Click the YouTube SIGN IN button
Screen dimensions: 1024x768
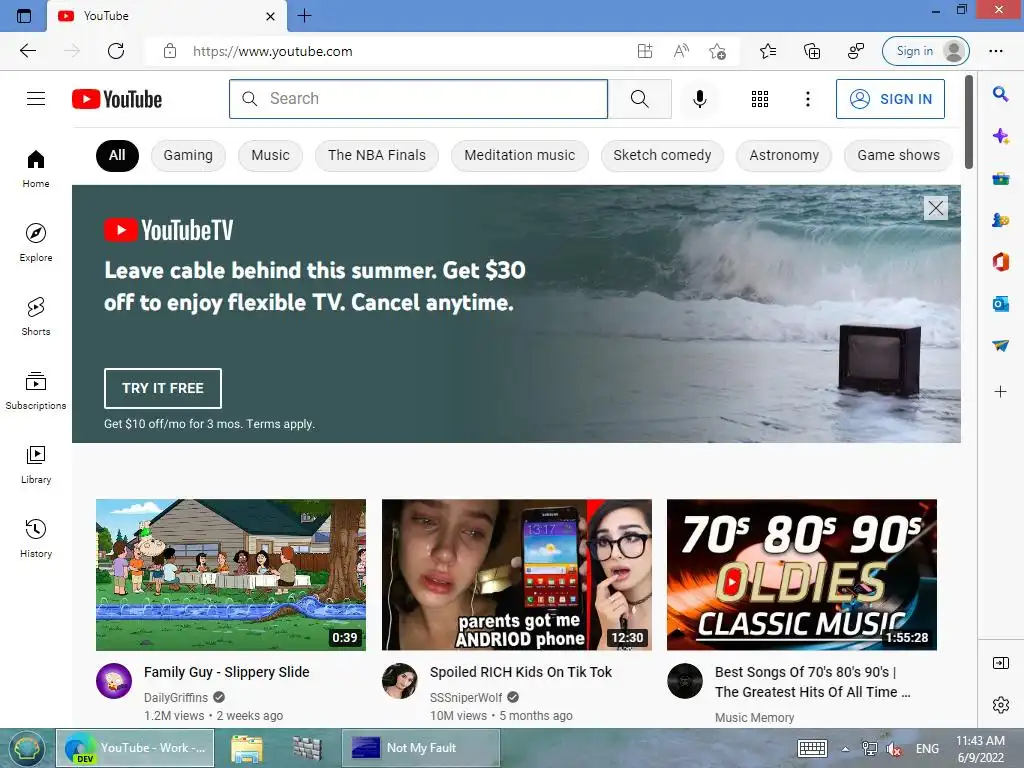pos(890,99)
